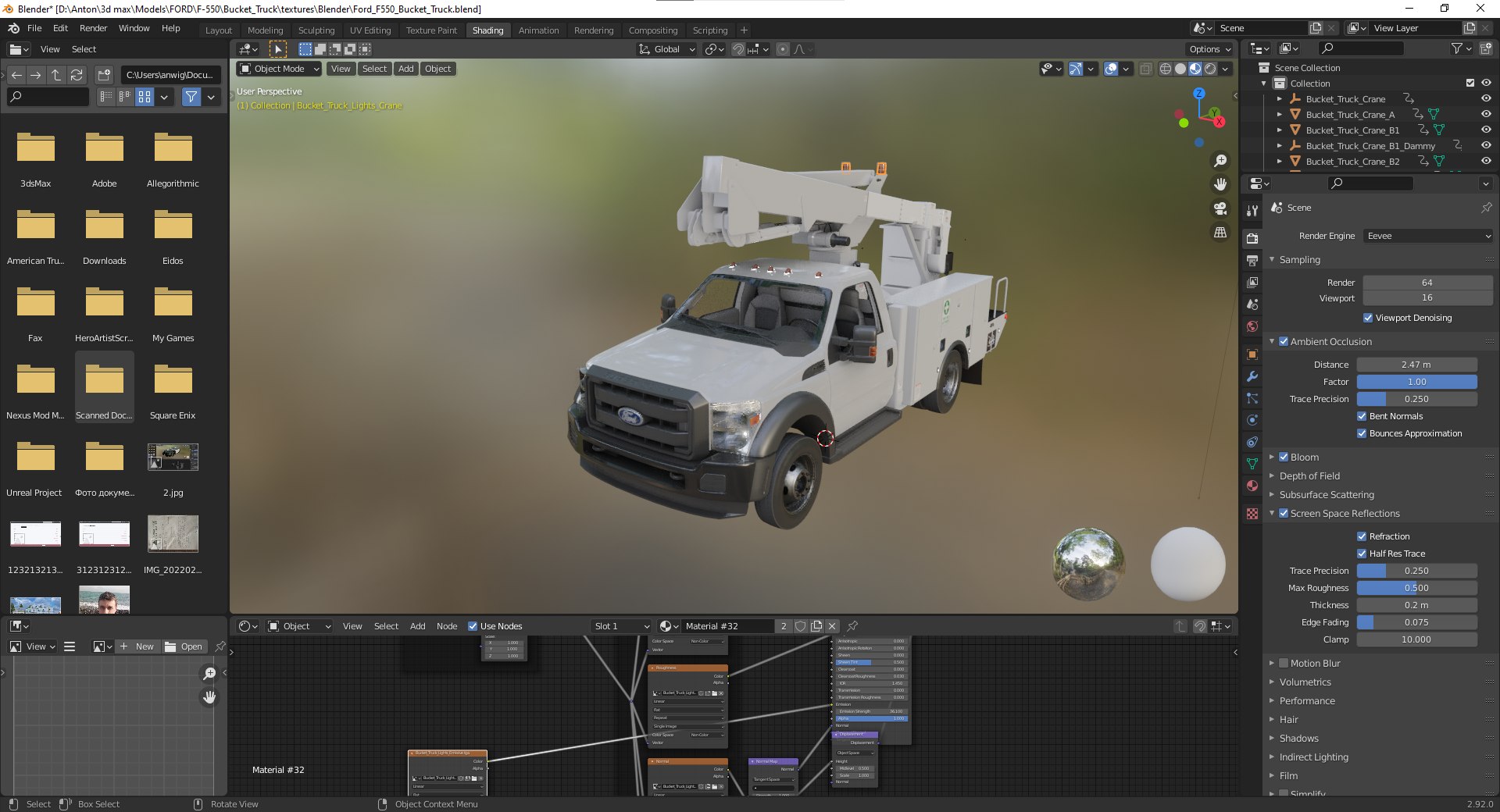The width and height of the screenshot is (1500, 812).
Task: Toggle the file browser filter funnel
Action: 191,97
